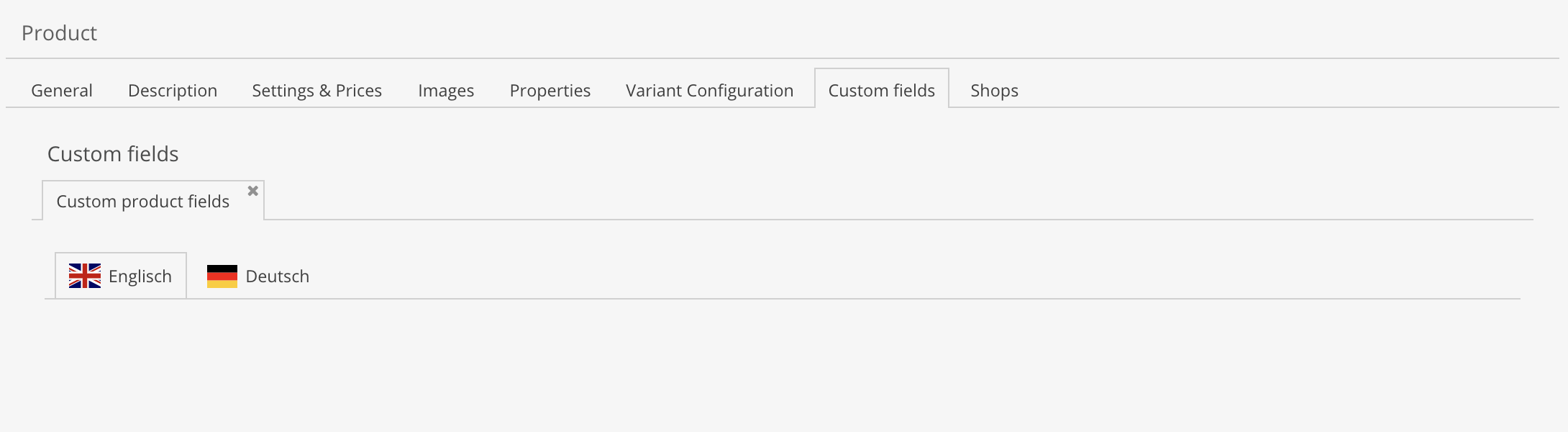Close the Custom product fields tab
The image size is (1568, 432).
[252, 191]
